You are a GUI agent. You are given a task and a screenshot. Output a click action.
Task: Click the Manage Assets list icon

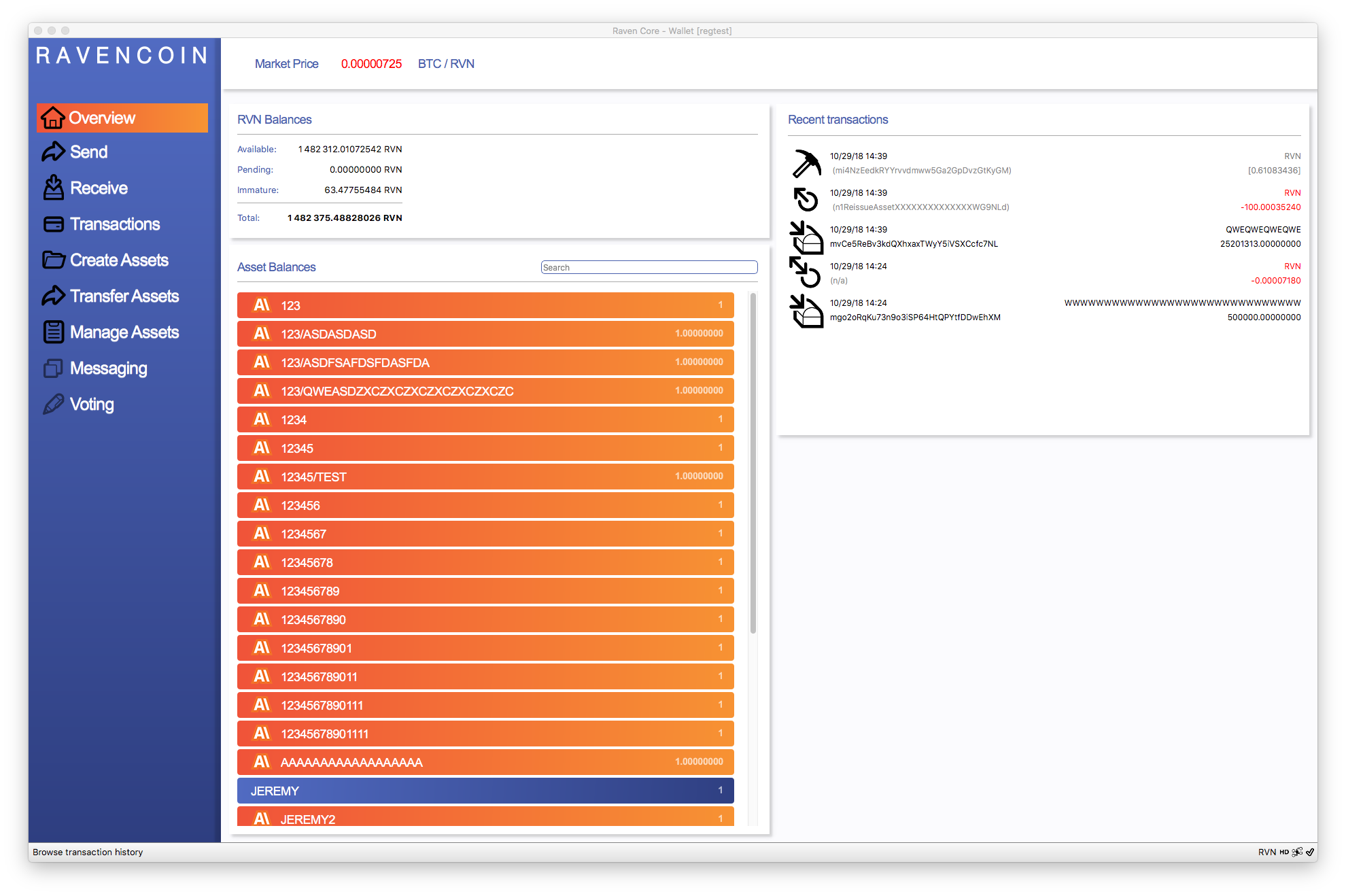click(53, 332)
